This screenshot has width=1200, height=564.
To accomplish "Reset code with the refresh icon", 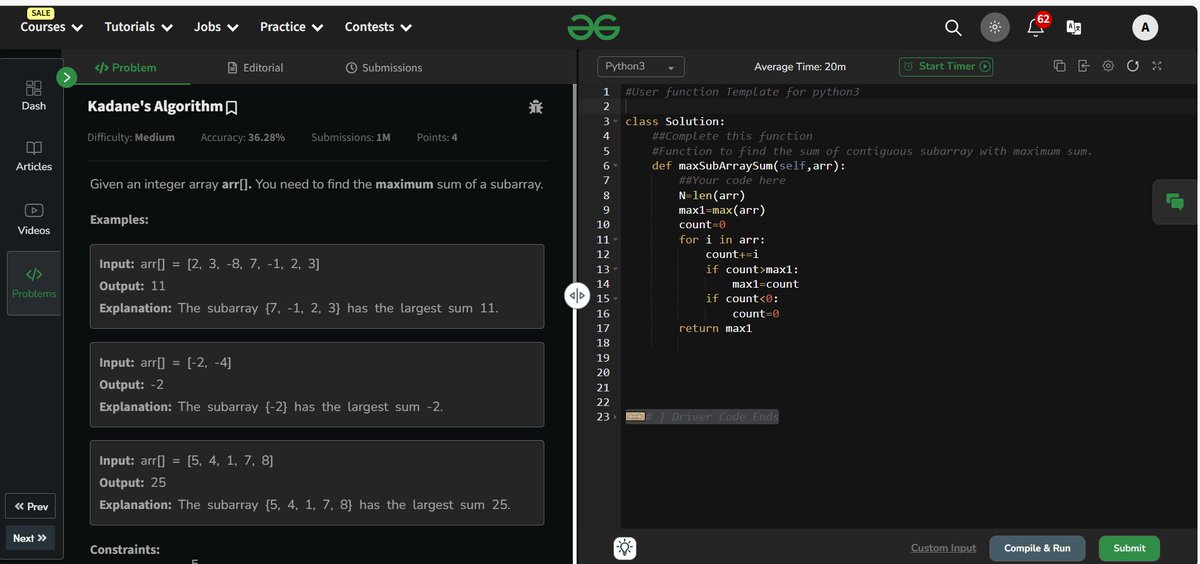I will coord(1132,66).
